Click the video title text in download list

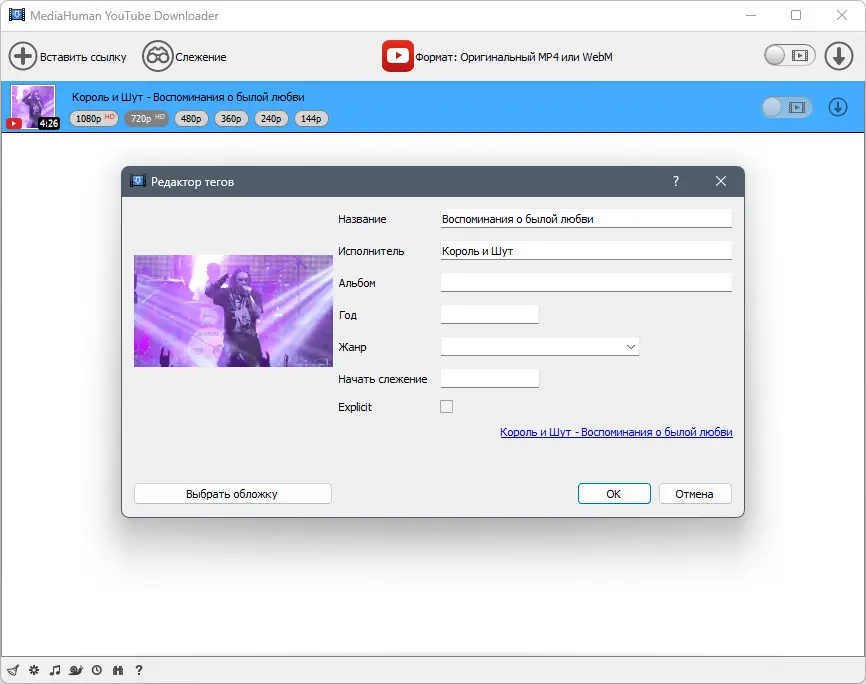pos(188,97)
